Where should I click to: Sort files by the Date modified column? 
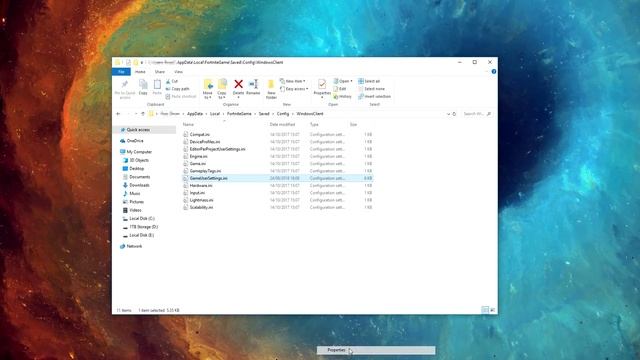[282, 124]
